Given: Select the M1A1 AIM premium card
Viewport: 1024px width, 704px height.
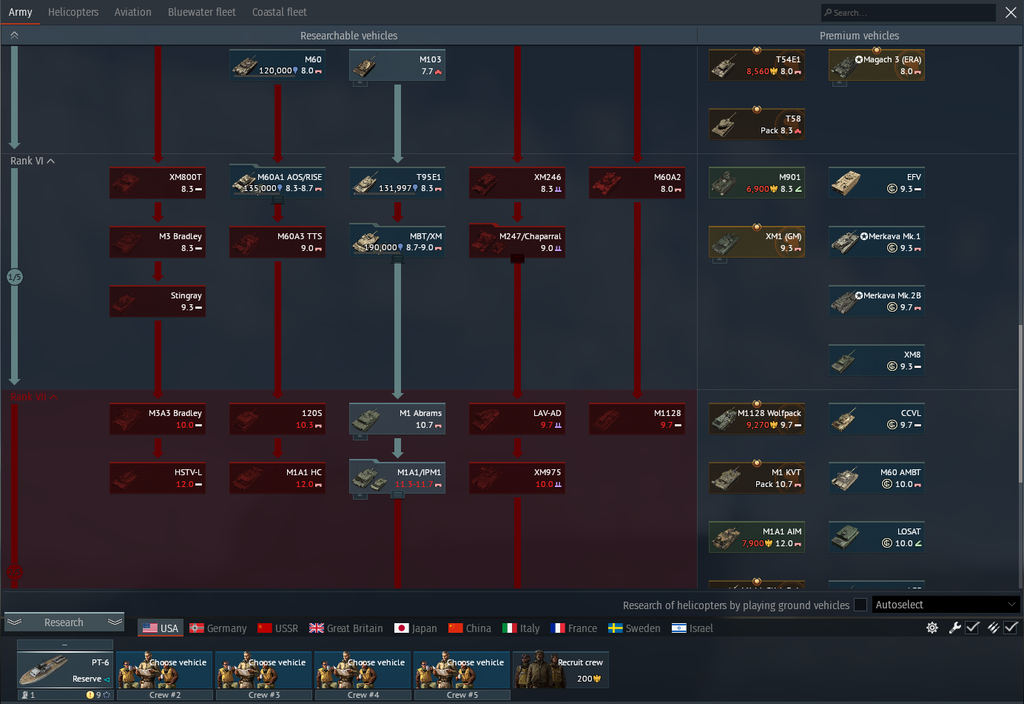Looking at the screenshot, I should [x=757, y=537].
